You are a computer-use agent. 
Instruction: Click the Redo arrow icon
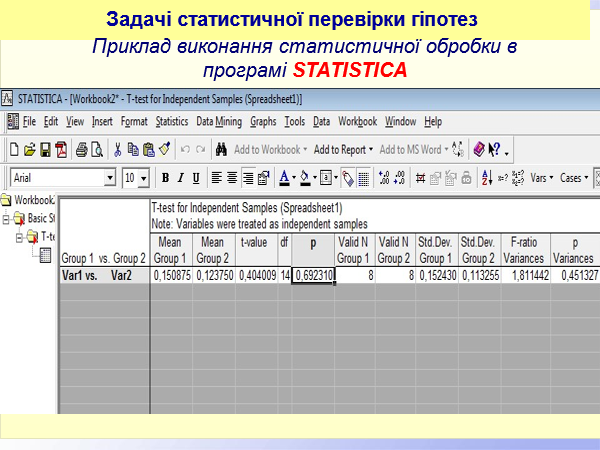coord(201,149)
